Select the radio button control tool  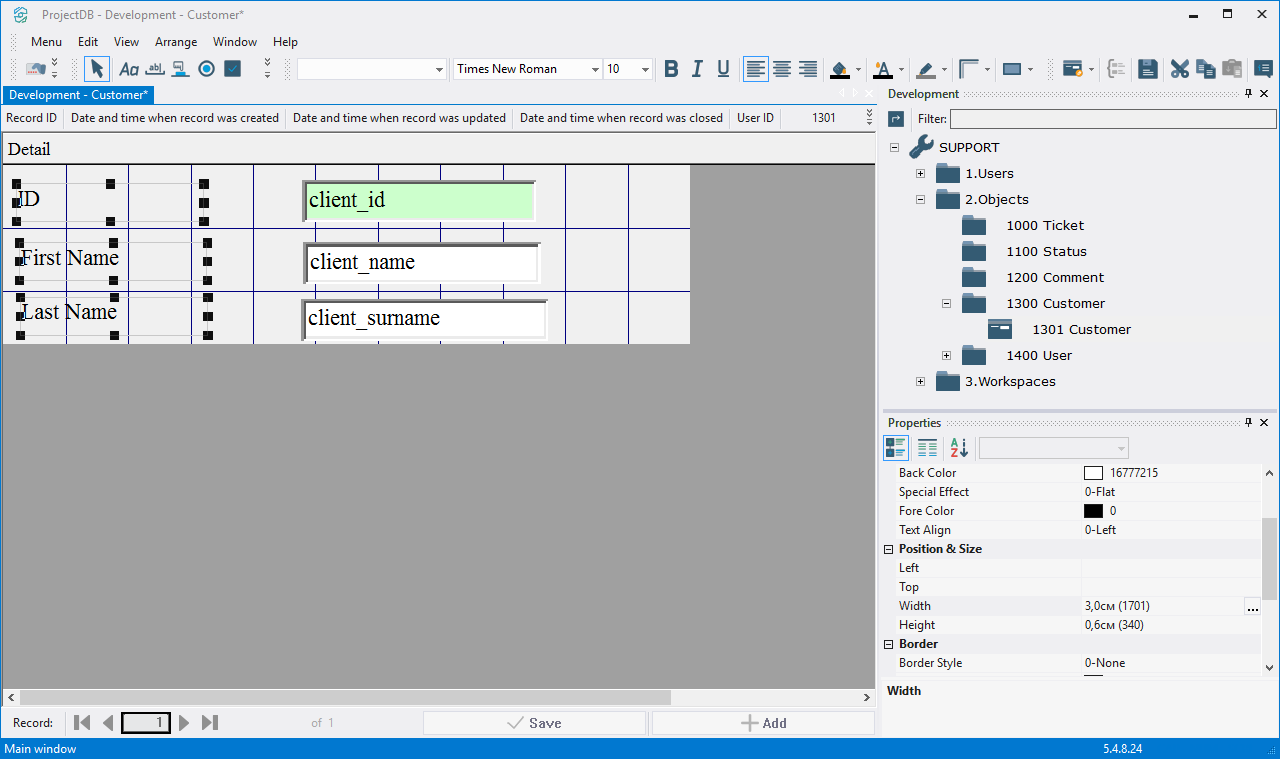pyautogui.click(x=207, y=69)
